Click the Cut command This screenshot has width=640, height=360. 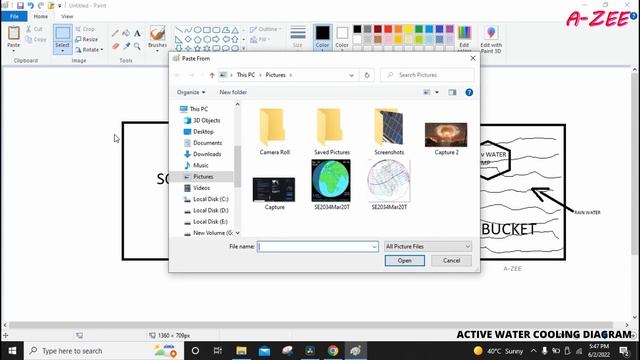click(34, 29)
